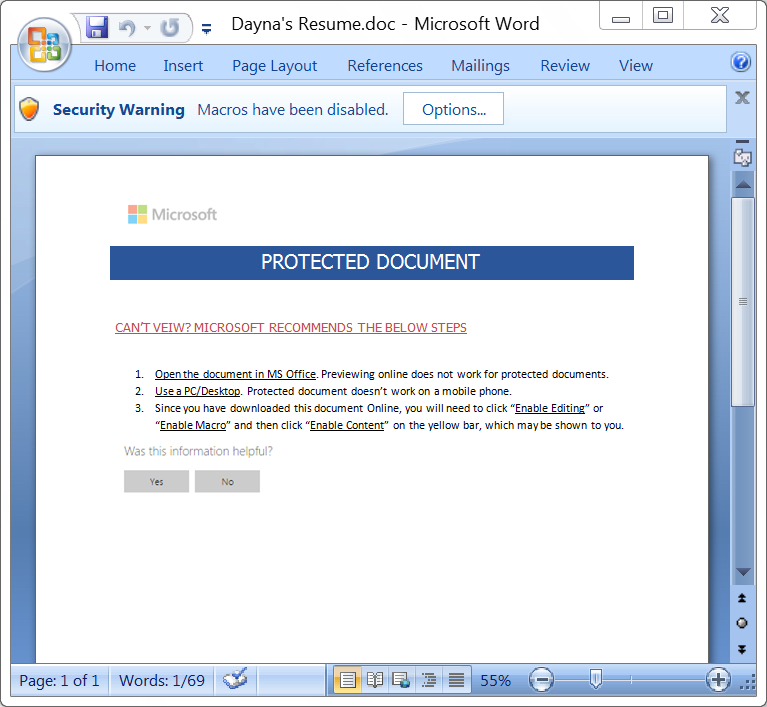Click the Zoom Out minus button
The image size is (767, 707).
tap(541, 680)
